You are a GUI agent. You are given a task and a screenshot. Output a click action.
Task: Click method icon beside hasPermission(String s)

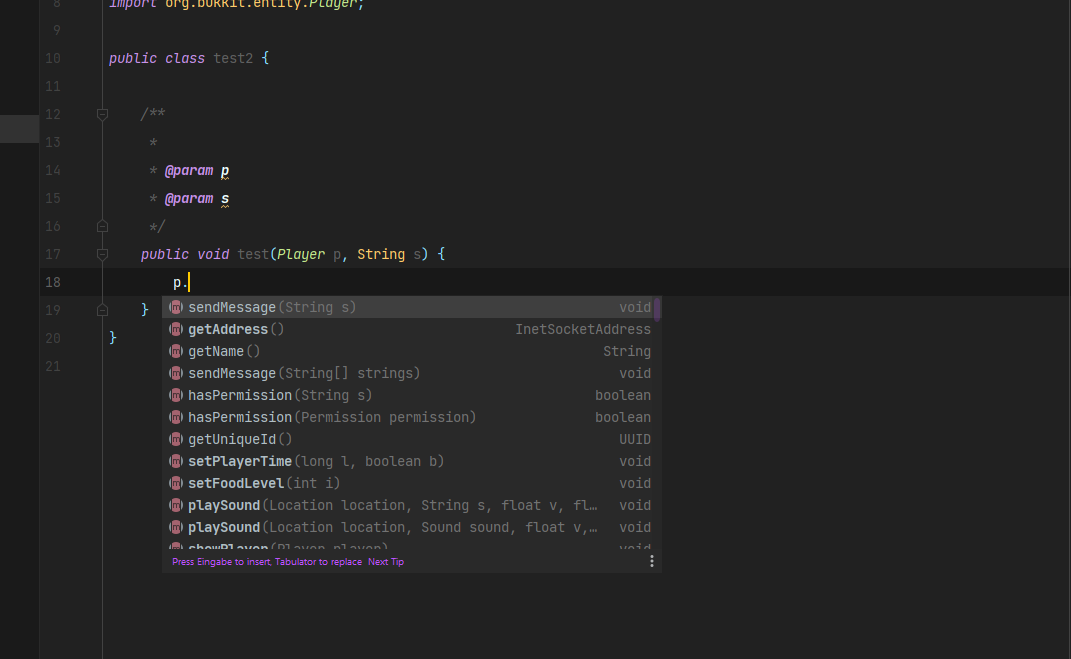tap(176, 395)
